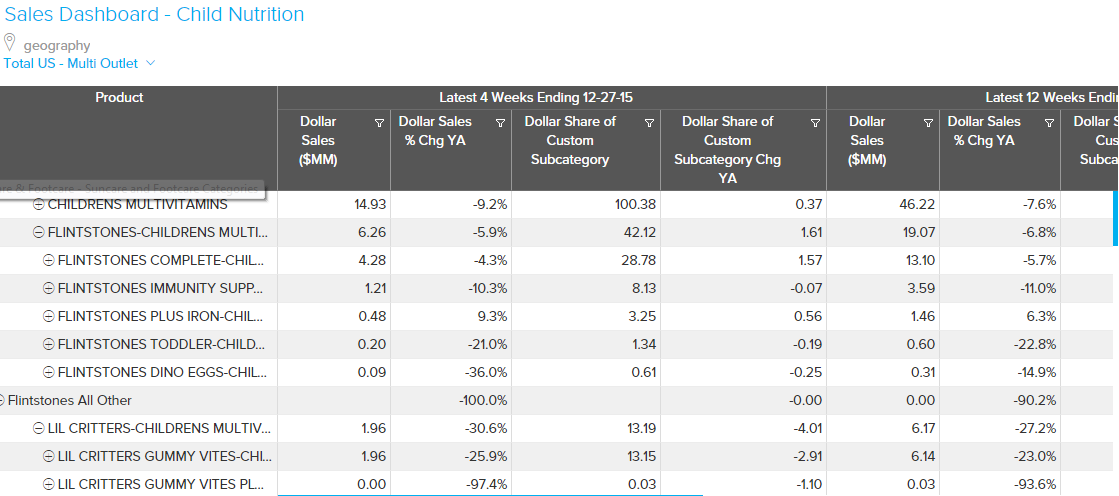Select the FLINTSTONES DINO EGGS row label
1119x496 pixels.
tap(162, 372)
